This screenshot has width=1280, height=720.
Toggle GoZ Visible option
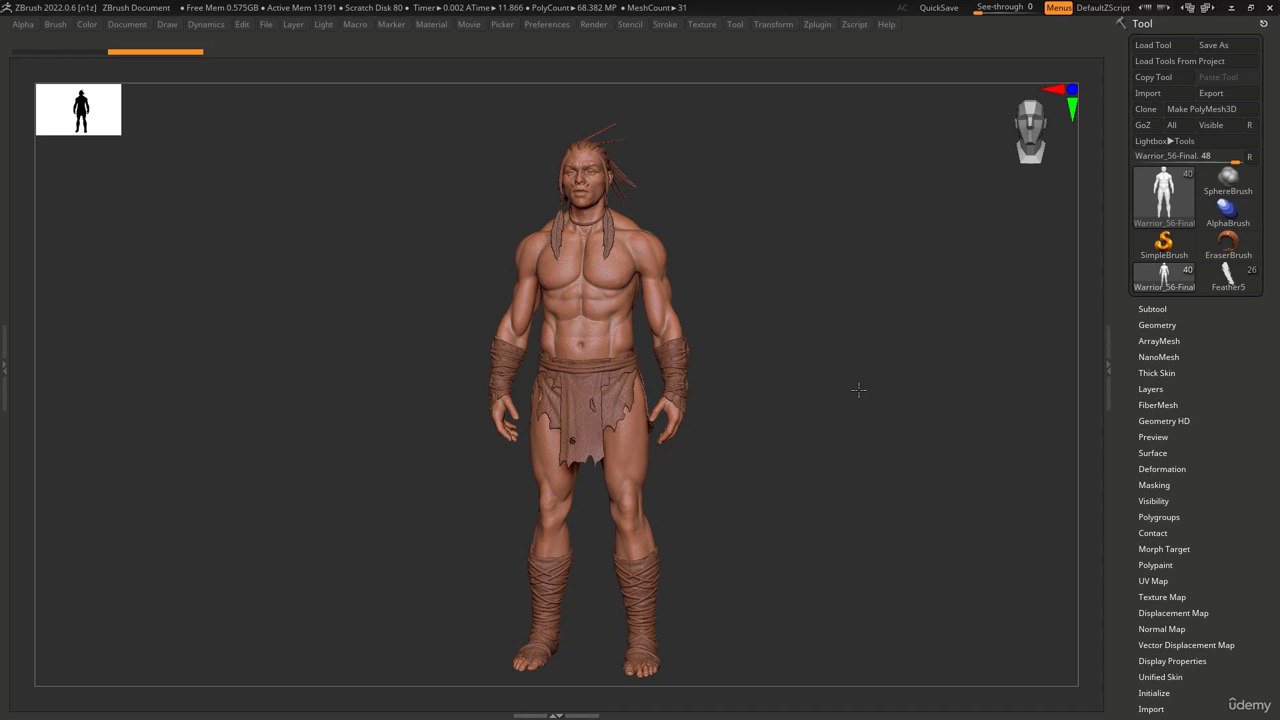(1211, 125)
